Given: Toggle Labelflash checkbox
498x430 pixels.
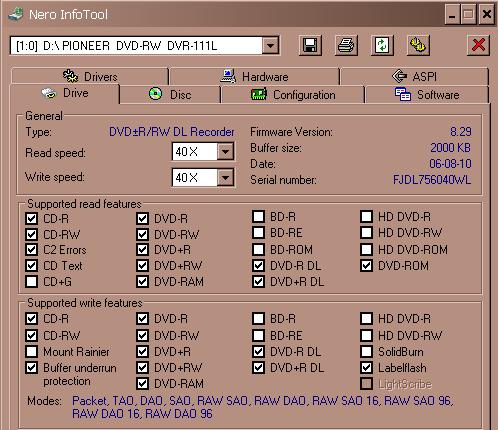Looking at the screenshot, I should pyautogui.click(x=366, y=368).
